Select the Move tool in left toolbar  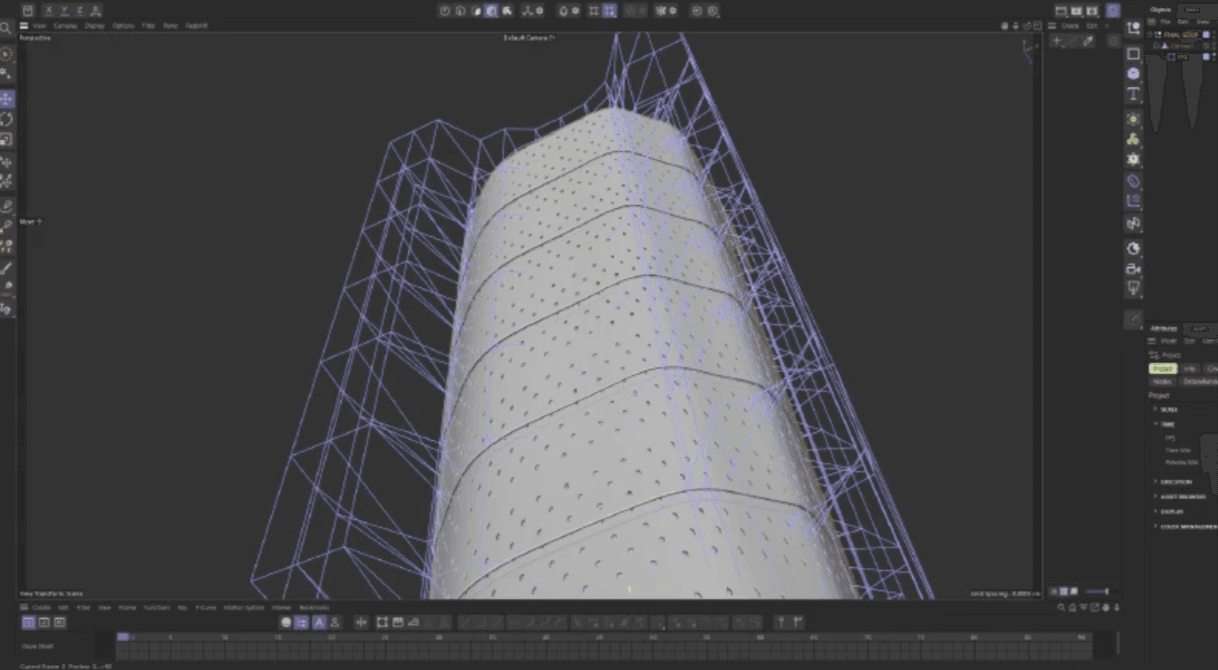tap(7, 98)
